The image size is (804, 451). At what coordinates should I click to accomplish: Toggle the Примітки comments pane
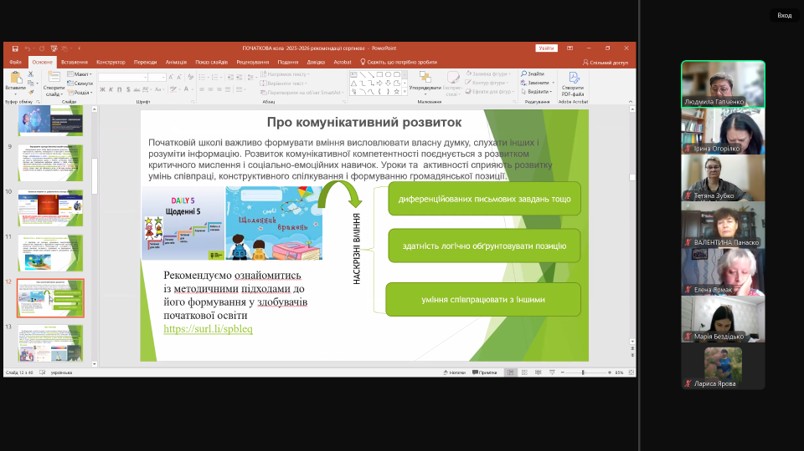click(486, 372)
